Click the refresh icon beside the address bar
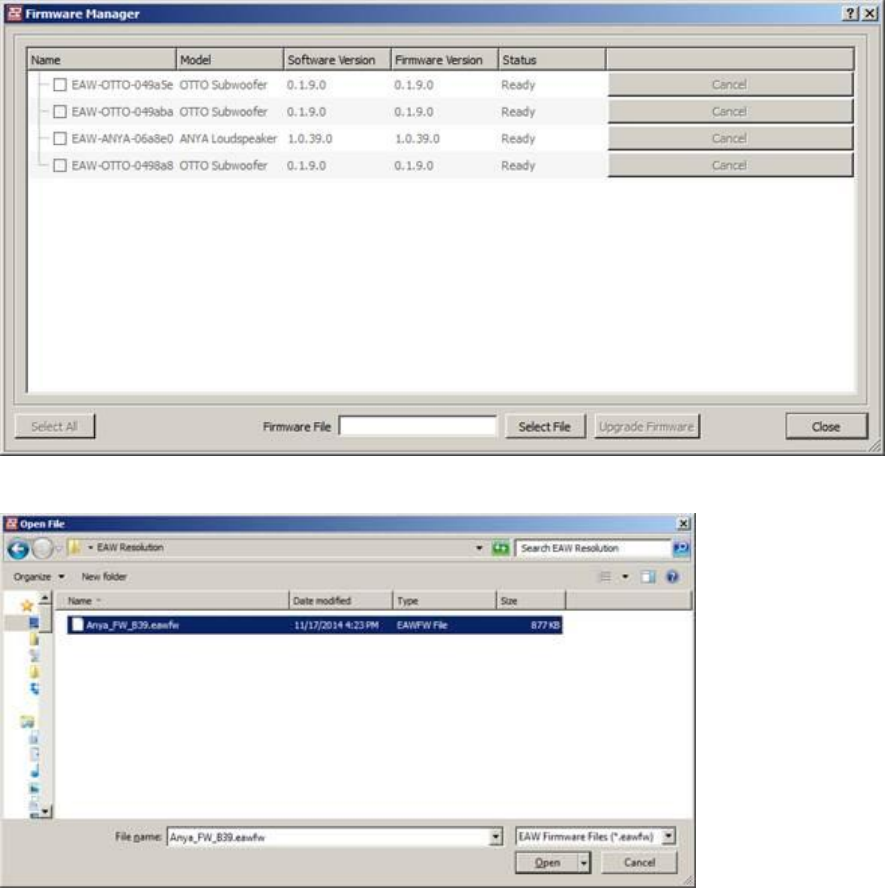The width and height of the screenshot is (885, 888). tap(501, 548)
